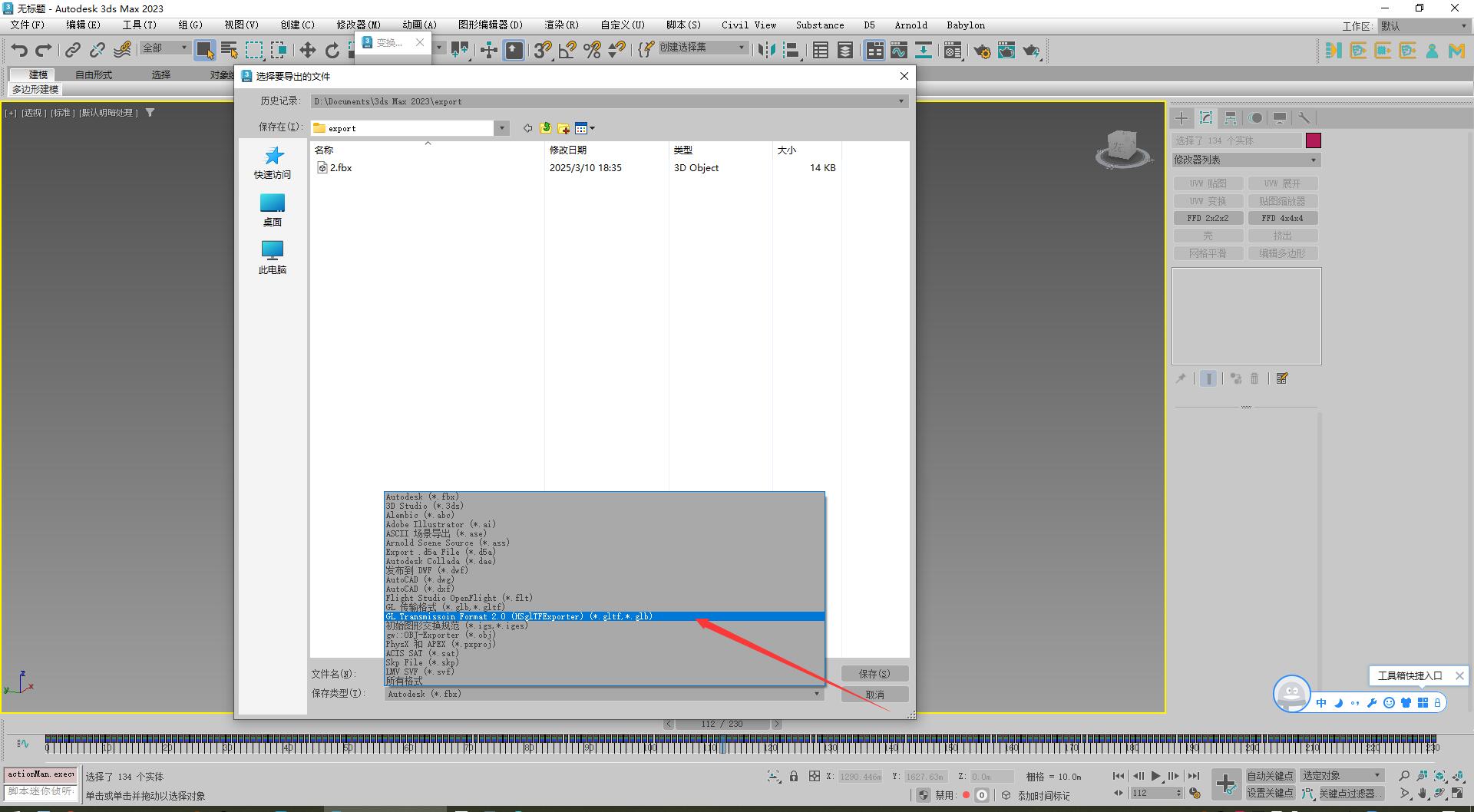Toggle 设置关键点 set key mode

pyautogui.click(x=1270, y=793)
